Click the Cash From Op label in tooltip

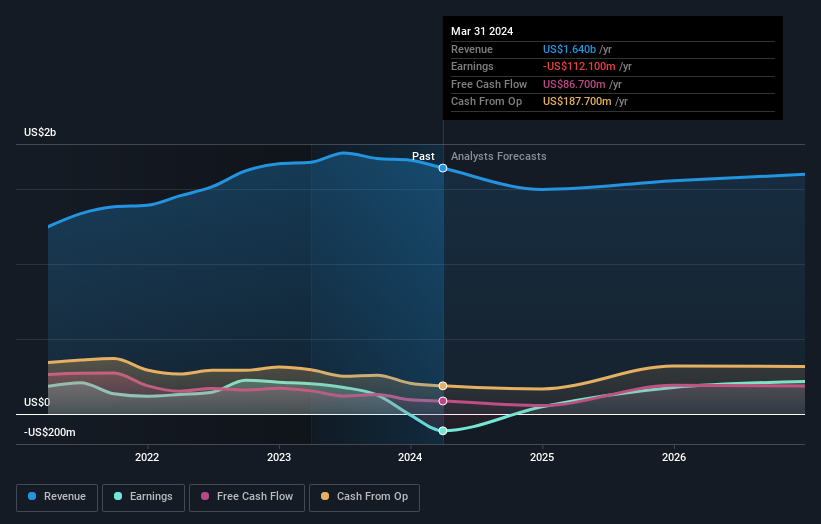(486, 102)
